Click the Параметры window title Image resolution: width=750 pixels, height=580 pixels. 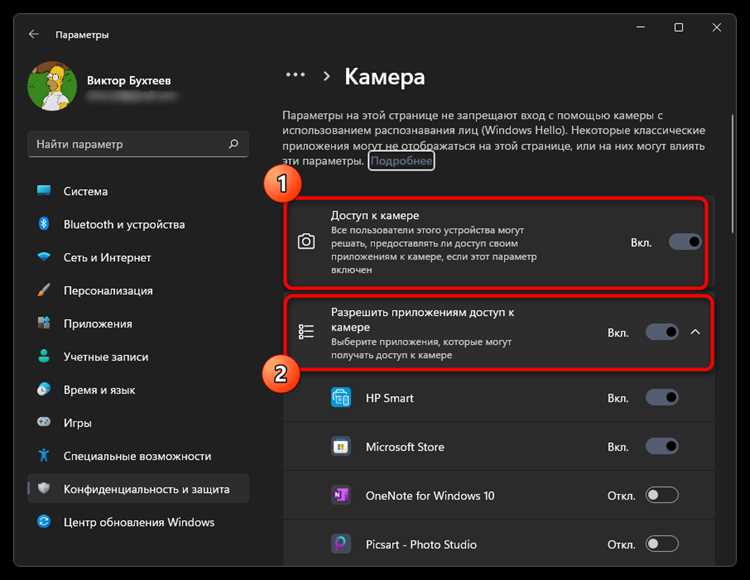82,34
